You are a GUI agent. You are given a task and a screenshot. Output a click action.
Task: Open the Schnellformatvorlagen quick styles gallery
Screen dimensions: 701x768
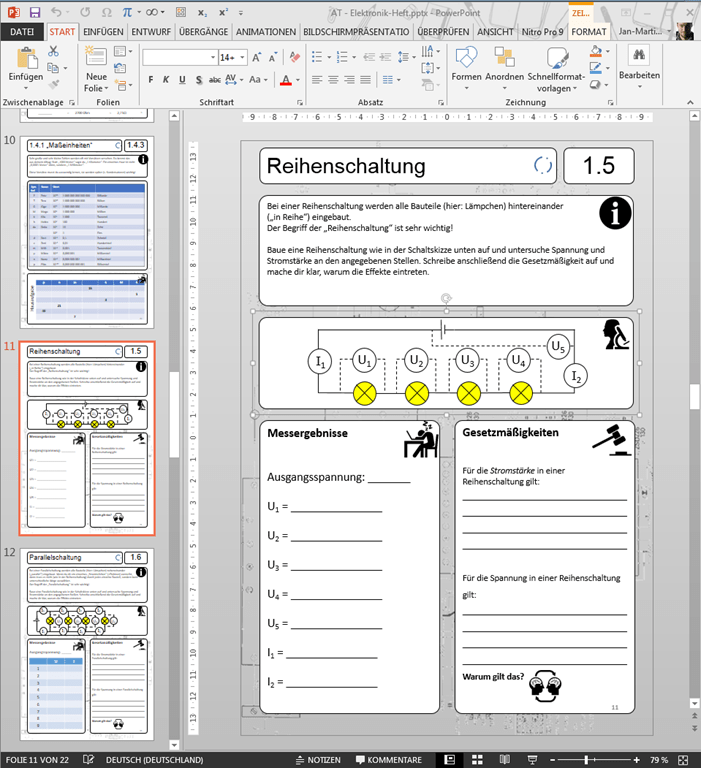(556, 69)
